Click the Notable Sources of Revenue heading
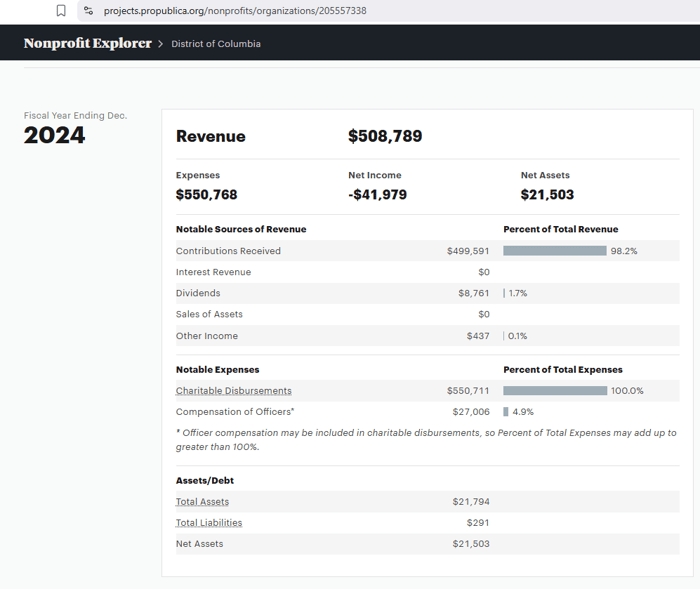The image size is (700, 589). 241,229
